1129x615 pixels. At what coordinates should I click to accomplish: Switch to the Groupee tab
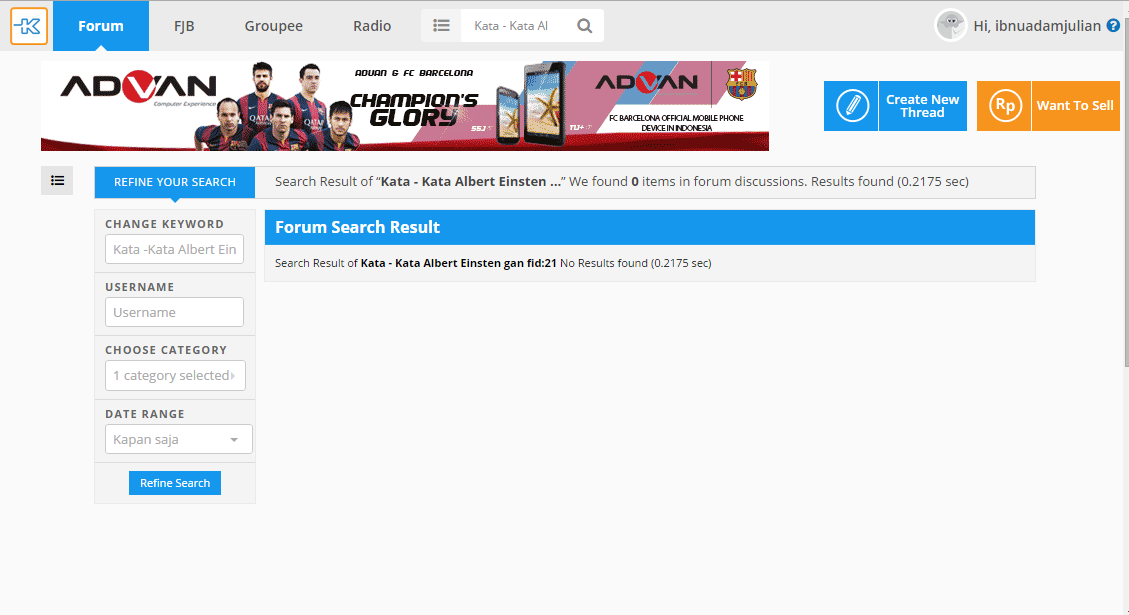point(274,26)
